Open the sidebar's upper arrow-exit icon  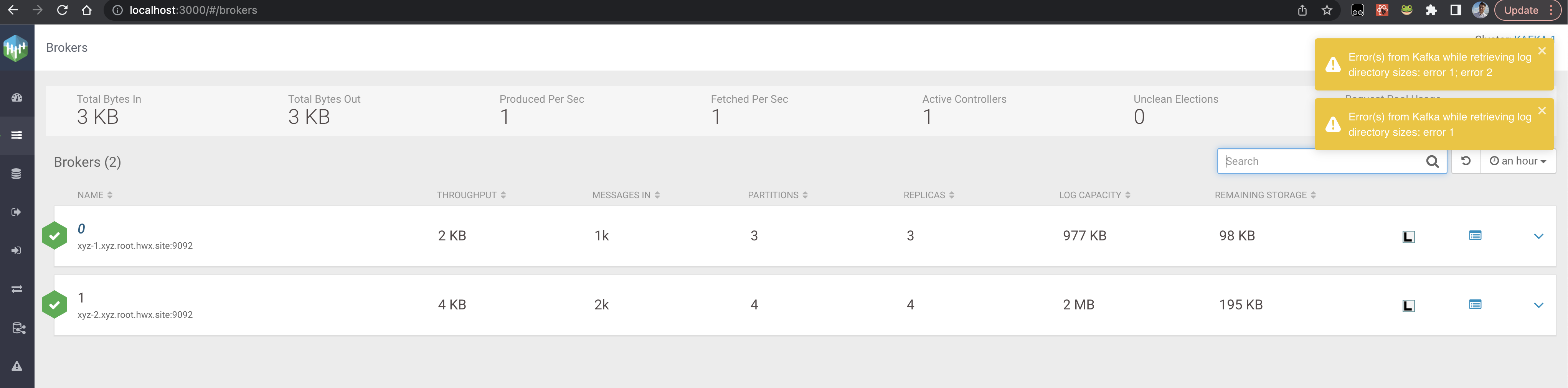[17, 212]
